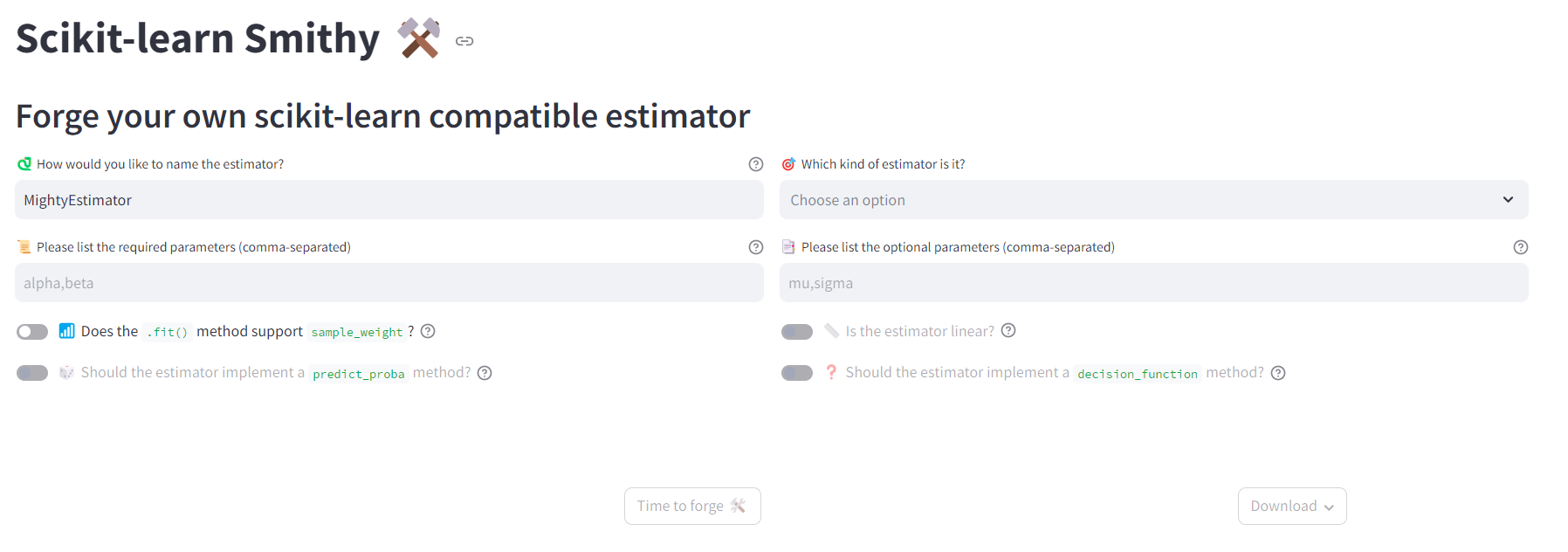This screenshot has width=1568, height=552.
Task: Click help icon for optional parameters
Action: point(1521,247)
